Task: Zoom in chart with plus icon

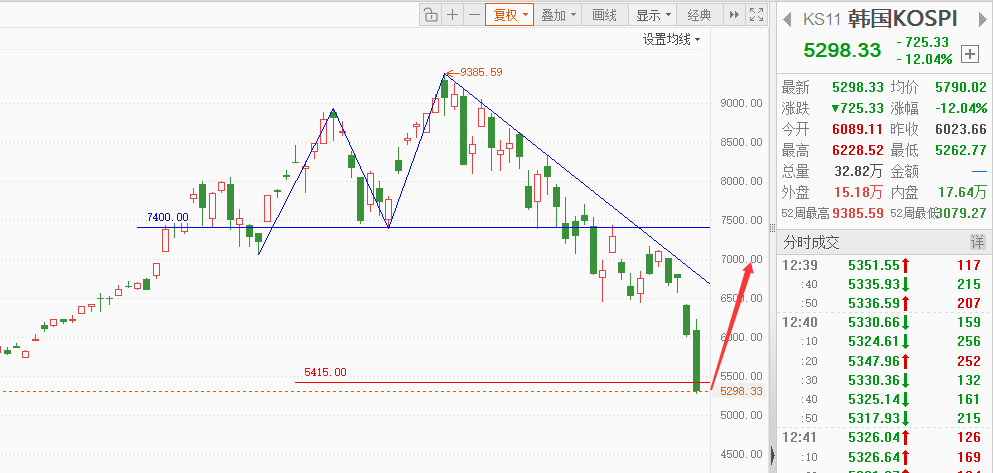Action: 452,15
